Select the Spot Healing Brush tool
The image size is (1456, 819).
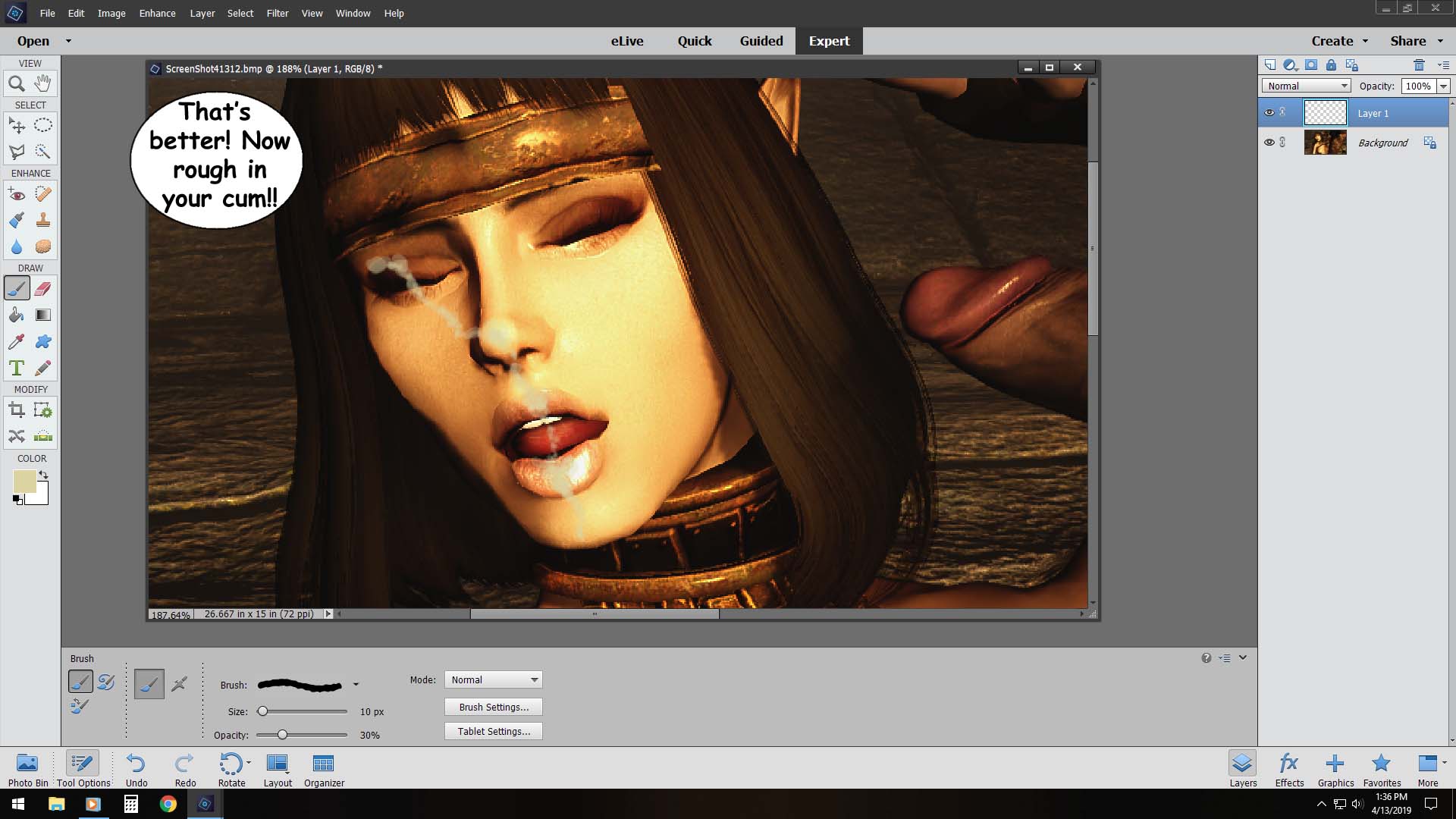click(43, 194)
